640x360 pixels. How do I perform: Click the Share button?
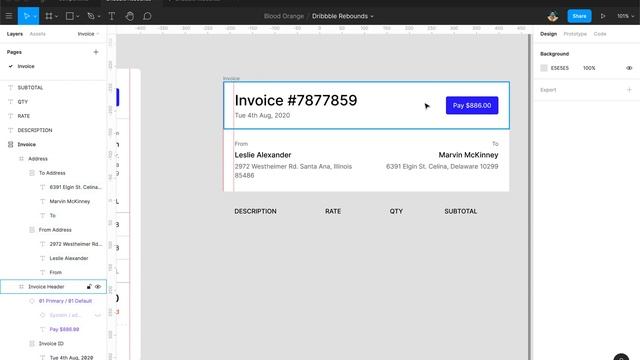pos(579,16)
